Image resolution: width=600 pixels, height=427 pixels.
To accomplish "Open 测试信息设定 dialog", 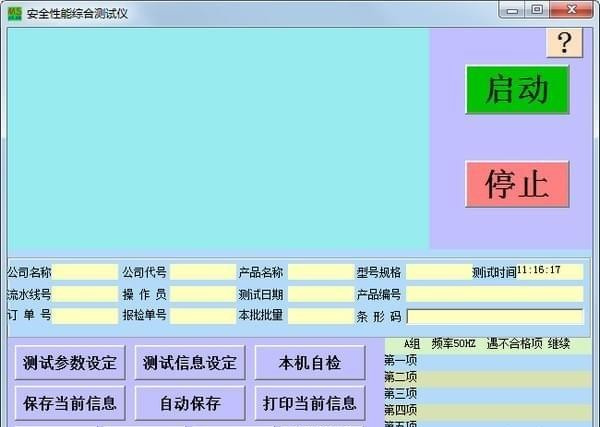I will pos(190,362).
